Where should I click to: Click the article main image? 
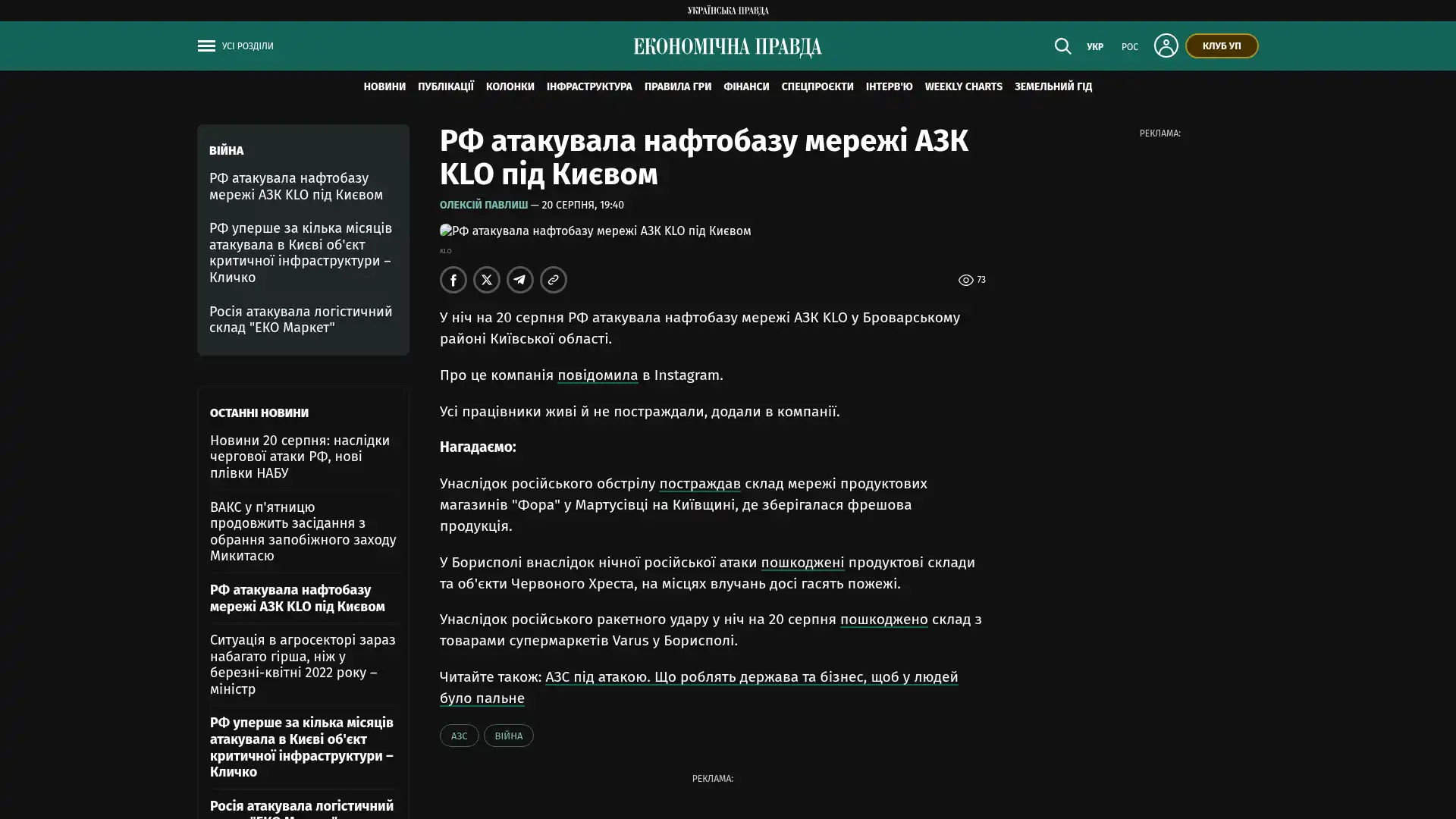(x=595, y=231)
